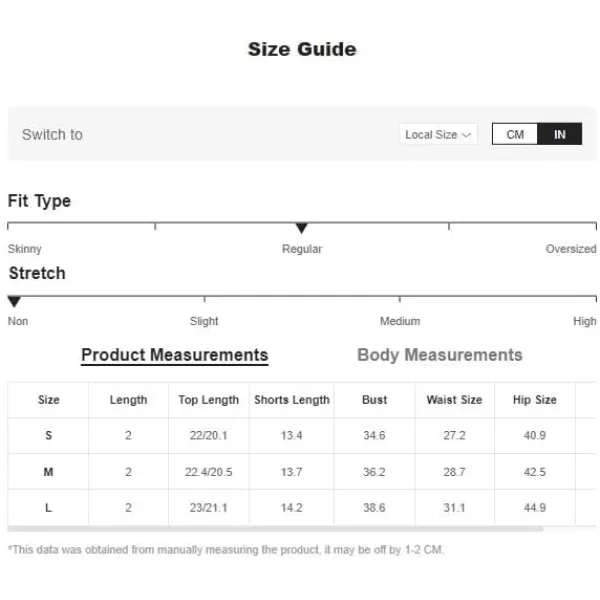Click the Hip Size column header
Image resolution: width=600 pixels, height=600 pixels.
[535, 400]
